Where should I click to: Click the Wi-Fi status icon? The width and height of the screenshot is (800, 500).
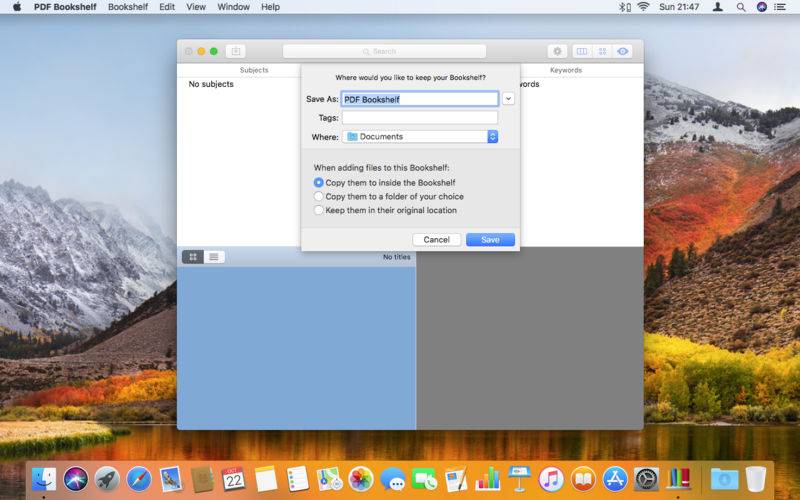pos(643,7)
